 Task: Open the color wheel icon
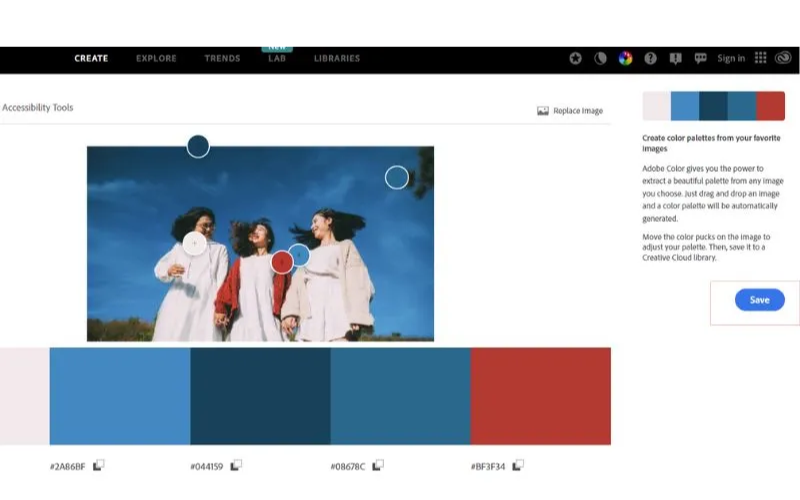pyautogui.click(x=625, y=58)
